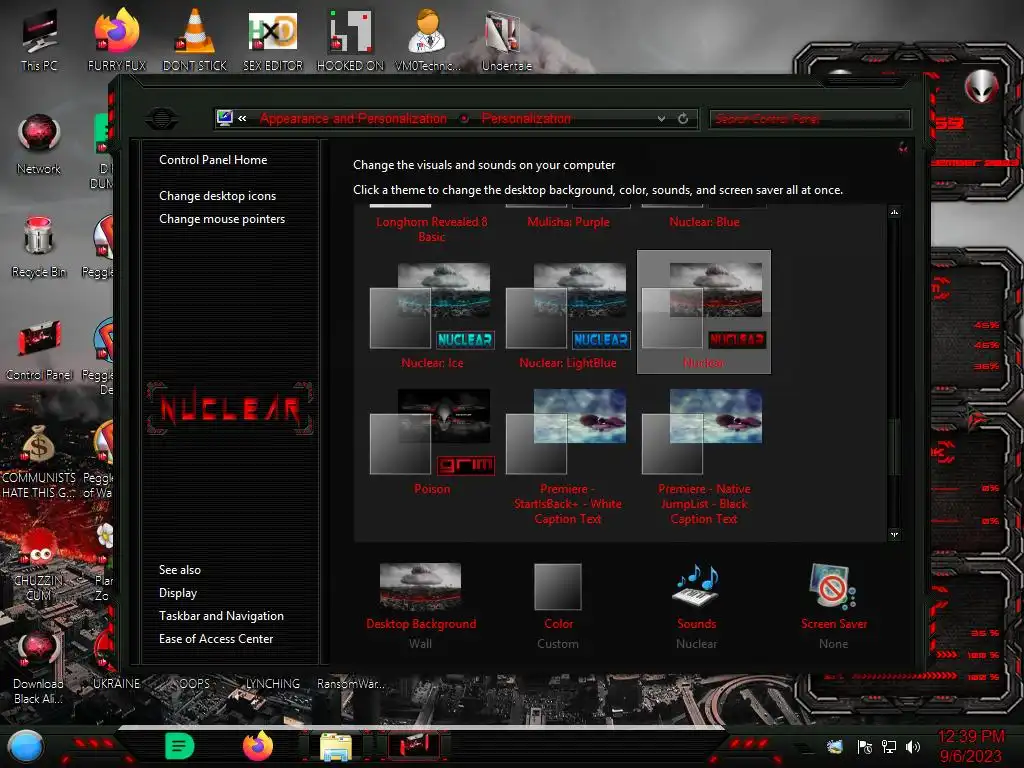Viewport: 1024px width, 768px height.
Task: Open Change mouse pointers link
Action: coord(222,219)
